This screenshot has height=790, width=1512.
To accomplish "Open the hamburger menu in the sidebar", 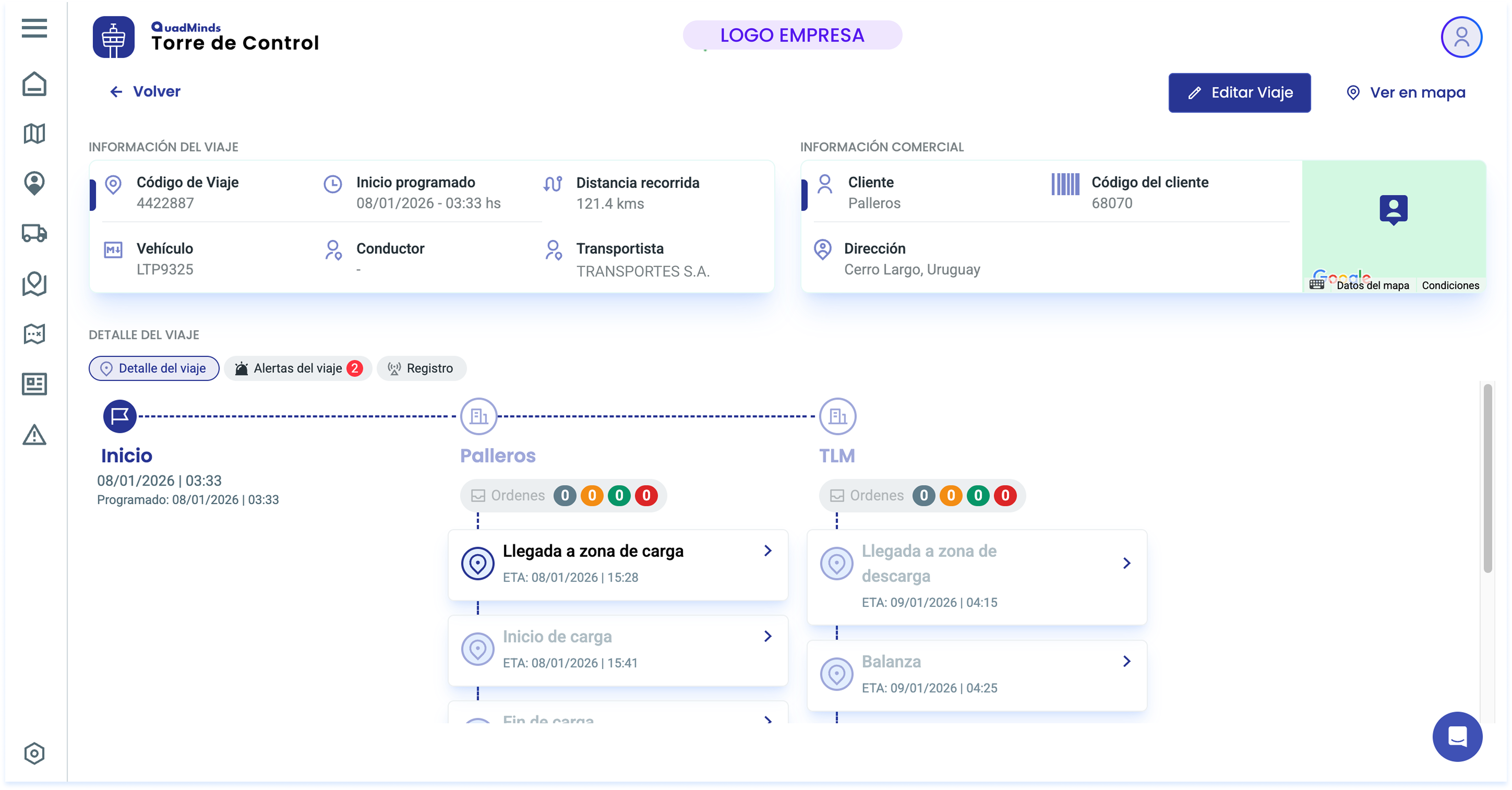I will tap(34, 28).
